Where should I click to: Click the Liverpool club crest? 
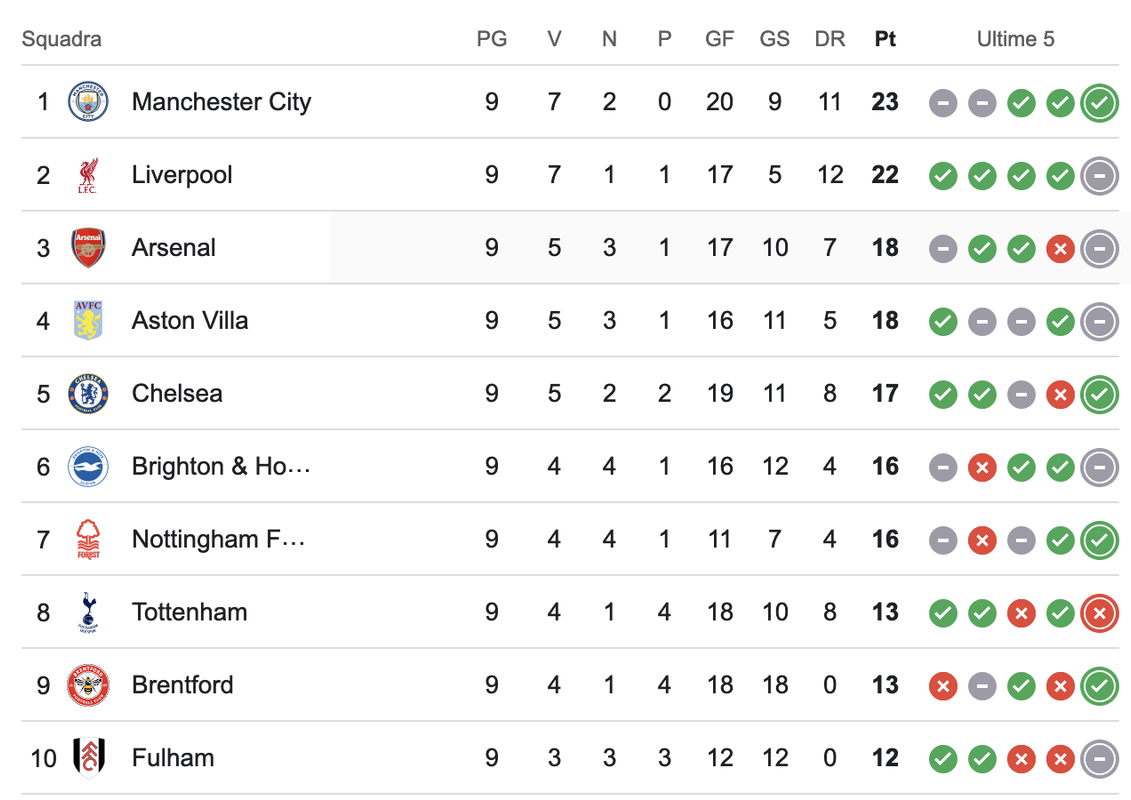point(88,175)
